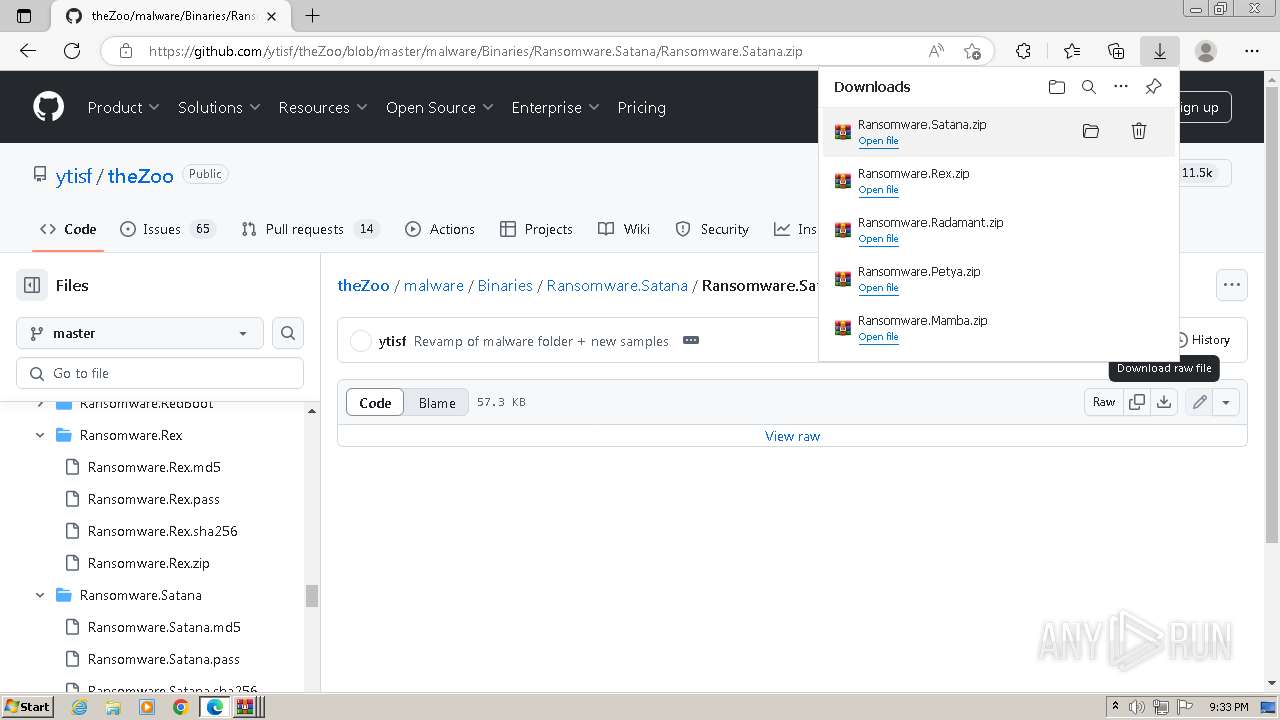Click the View raw link
This screenshot has width=1280, height=720.
pyautogui.click(x=792, y=436)
